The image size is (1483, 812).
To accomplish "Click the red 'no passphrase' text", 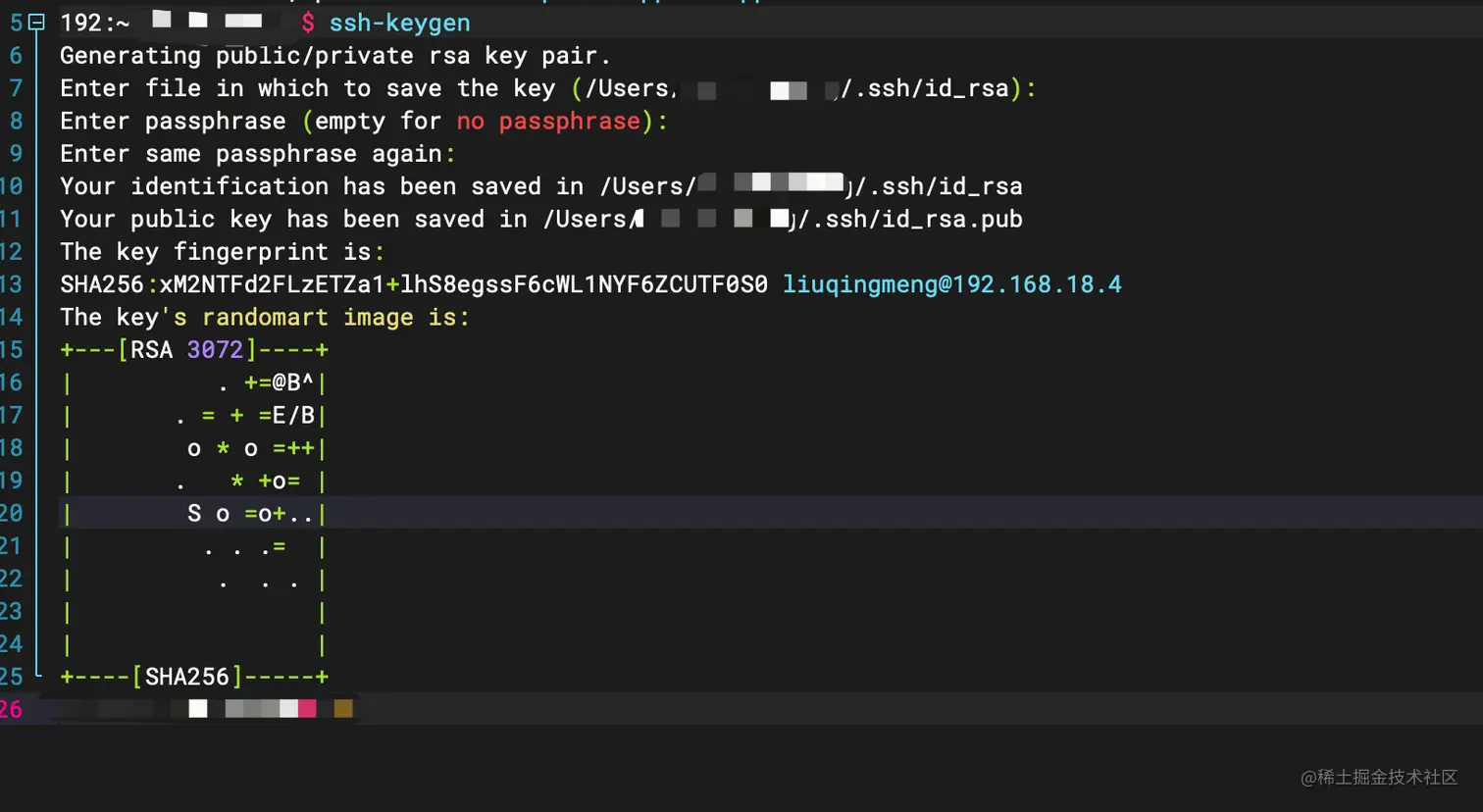I will pyautogui.click(x=548, y=121).
